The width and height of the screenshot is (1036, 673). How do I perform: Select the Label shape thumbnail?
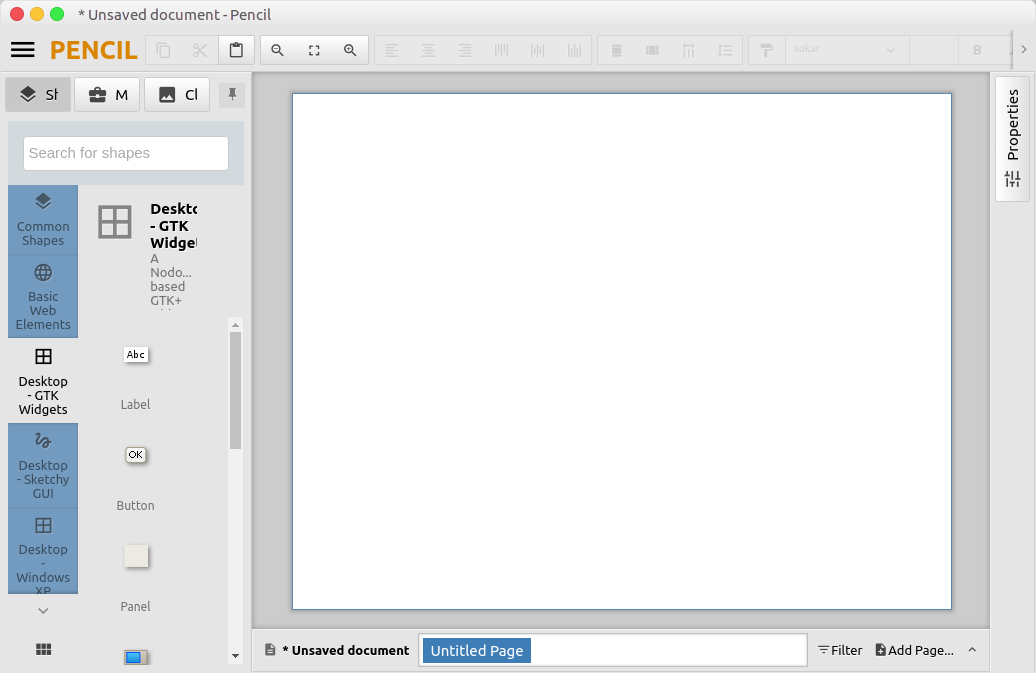pyautogui.click(x=135, y=356)
